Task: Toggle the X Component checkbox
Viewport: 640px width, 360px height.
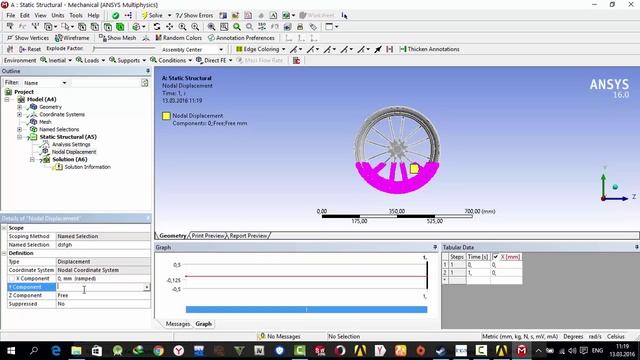Action: (12, 278)
